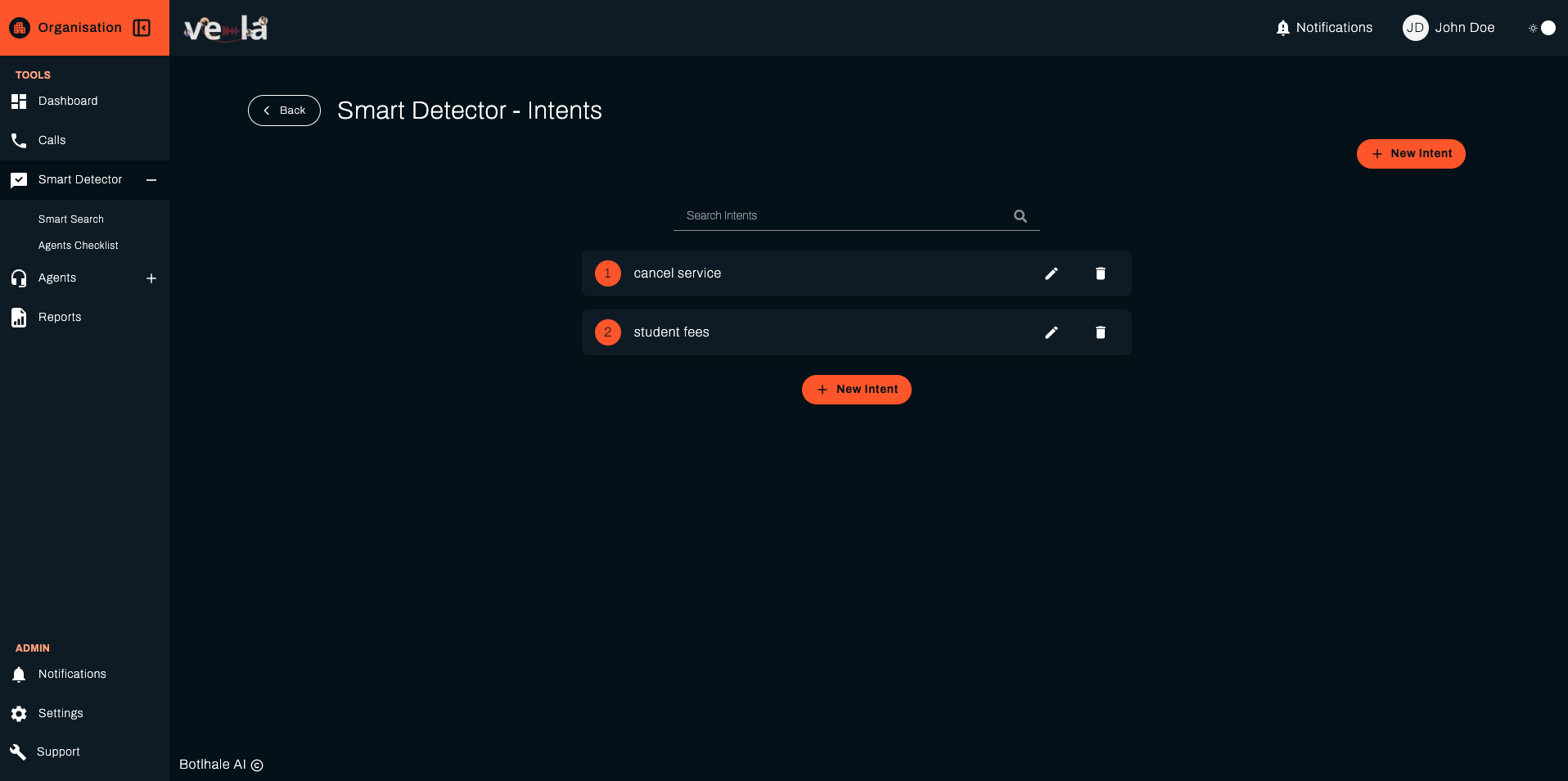Click the Reports document icon
The height and width of the screenshot is (781, 1568).
pyautogui.click(x=19, y=318)
